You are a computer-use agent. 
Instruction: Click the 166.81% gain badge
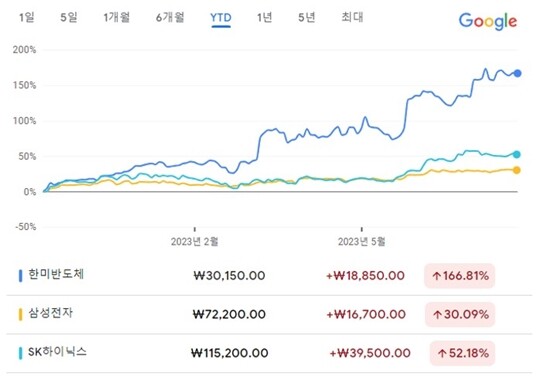click(x=459, y=276)
